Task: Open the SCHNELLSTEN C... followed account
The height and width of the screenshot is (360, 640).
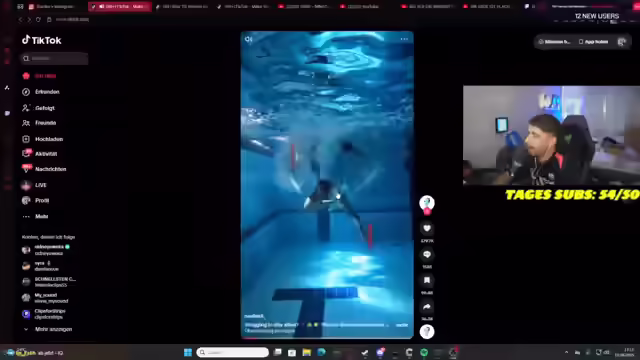Action: (49, 282)
